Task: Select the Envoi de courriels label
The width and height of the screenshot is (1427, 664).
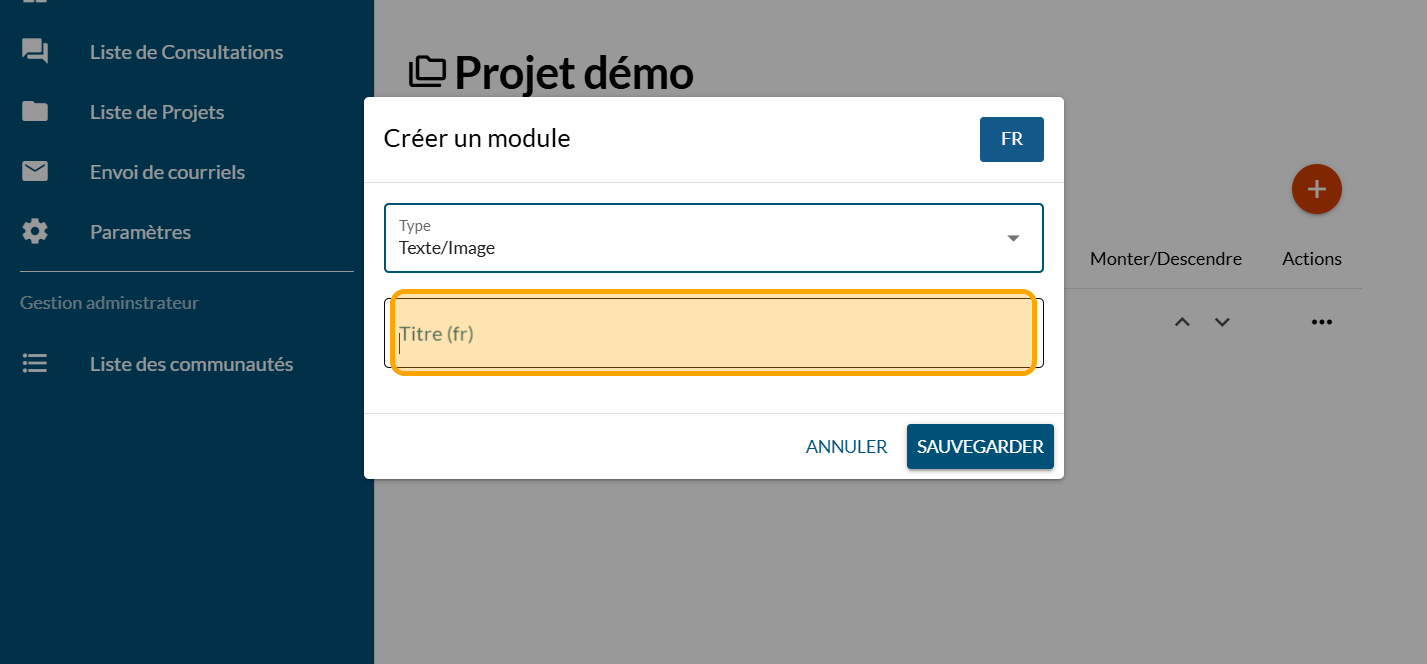Action: click(x=167, y=172)
